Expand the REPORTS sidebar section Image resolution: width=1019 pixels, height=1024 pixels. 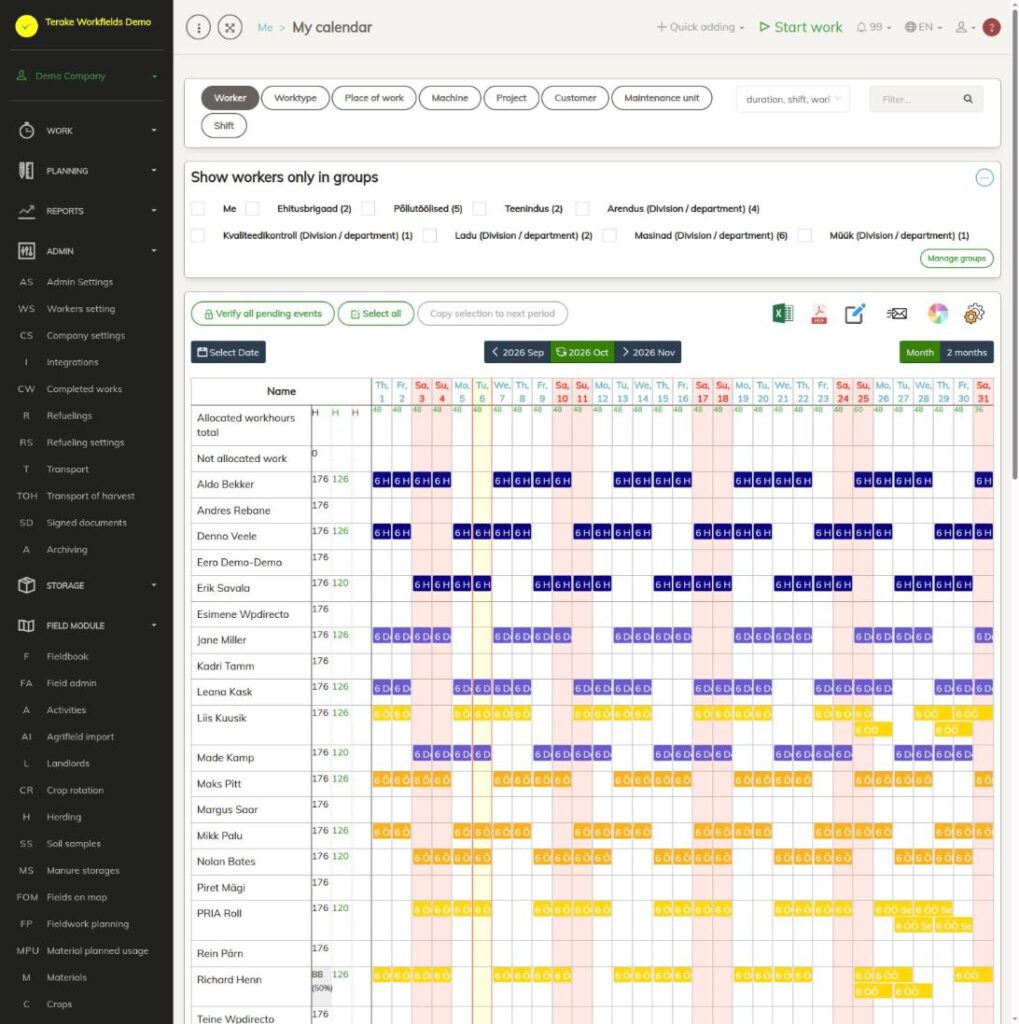click(87, 211)
